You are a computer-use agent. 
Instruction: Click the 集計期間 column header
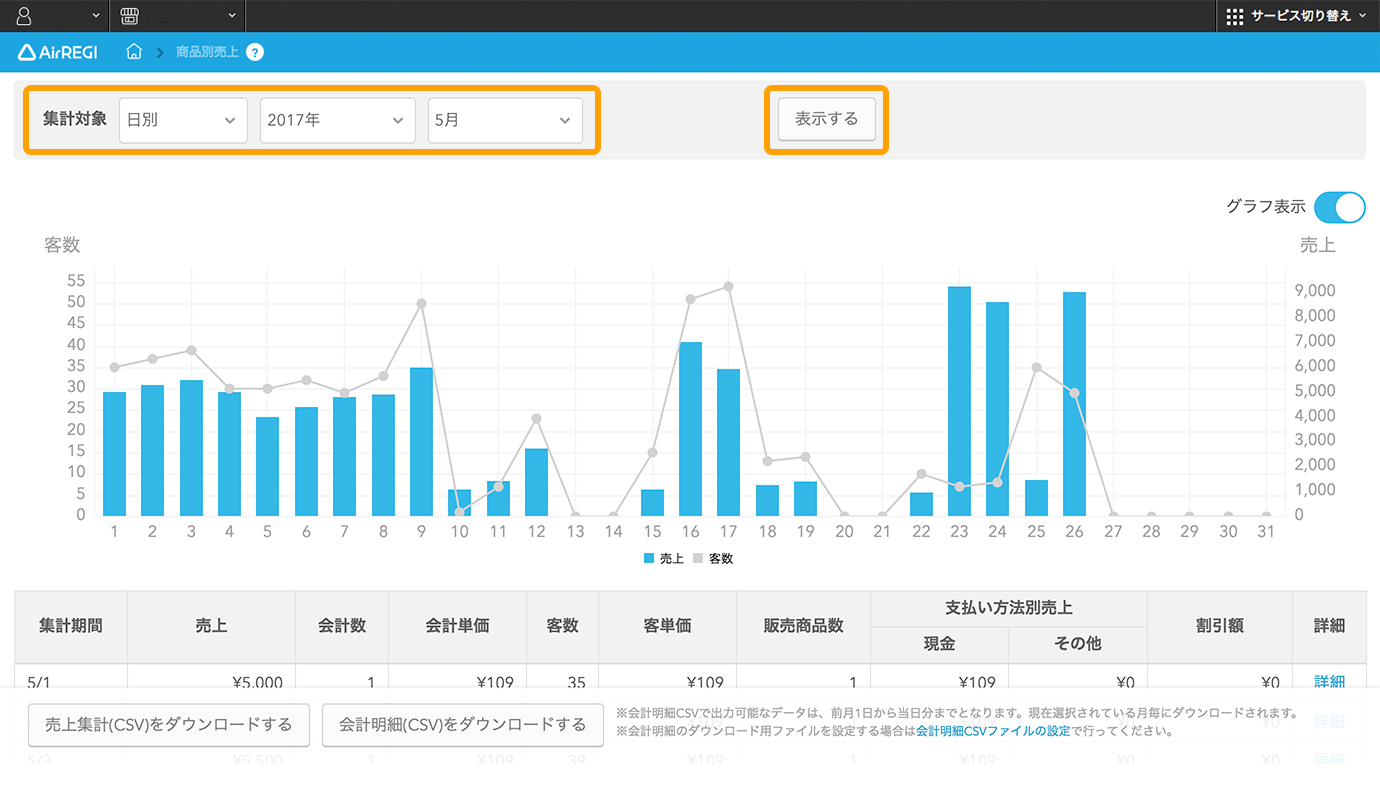(x=71, y=626)
